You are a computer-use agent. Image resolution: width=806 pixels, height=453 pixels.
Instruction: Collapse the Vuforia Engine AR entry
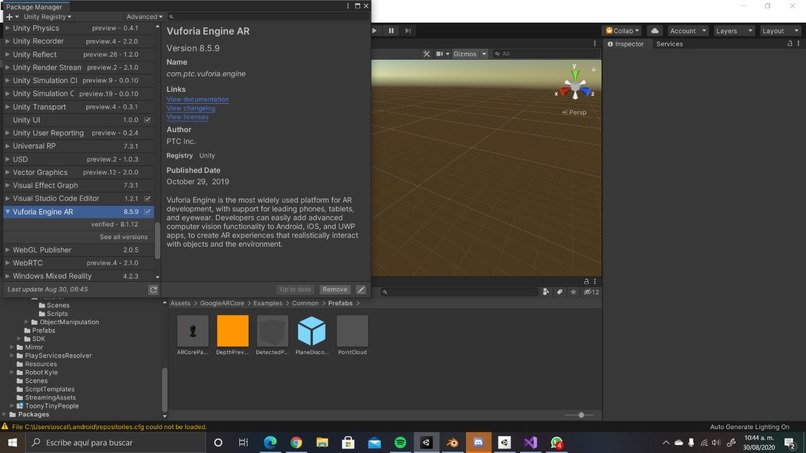(x=8, y=211)
